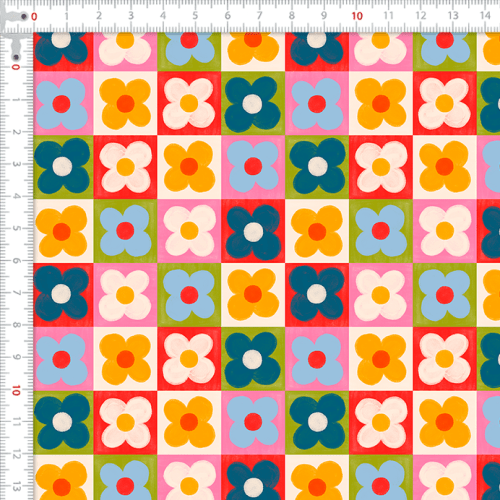Select number 5 on the horizontal ruler
This screenshot has height=500, width=500.
click(195, 15)
